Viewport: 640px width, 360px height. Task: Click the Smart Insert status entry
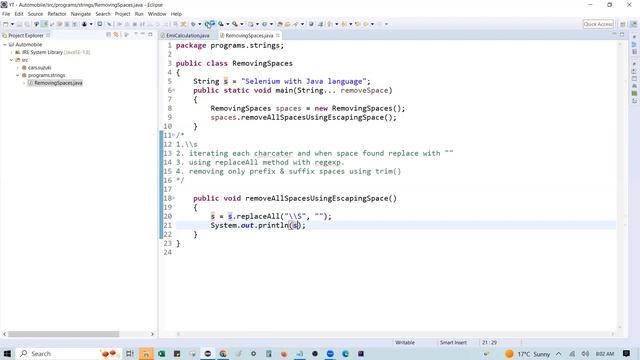[x=453, y=342]
